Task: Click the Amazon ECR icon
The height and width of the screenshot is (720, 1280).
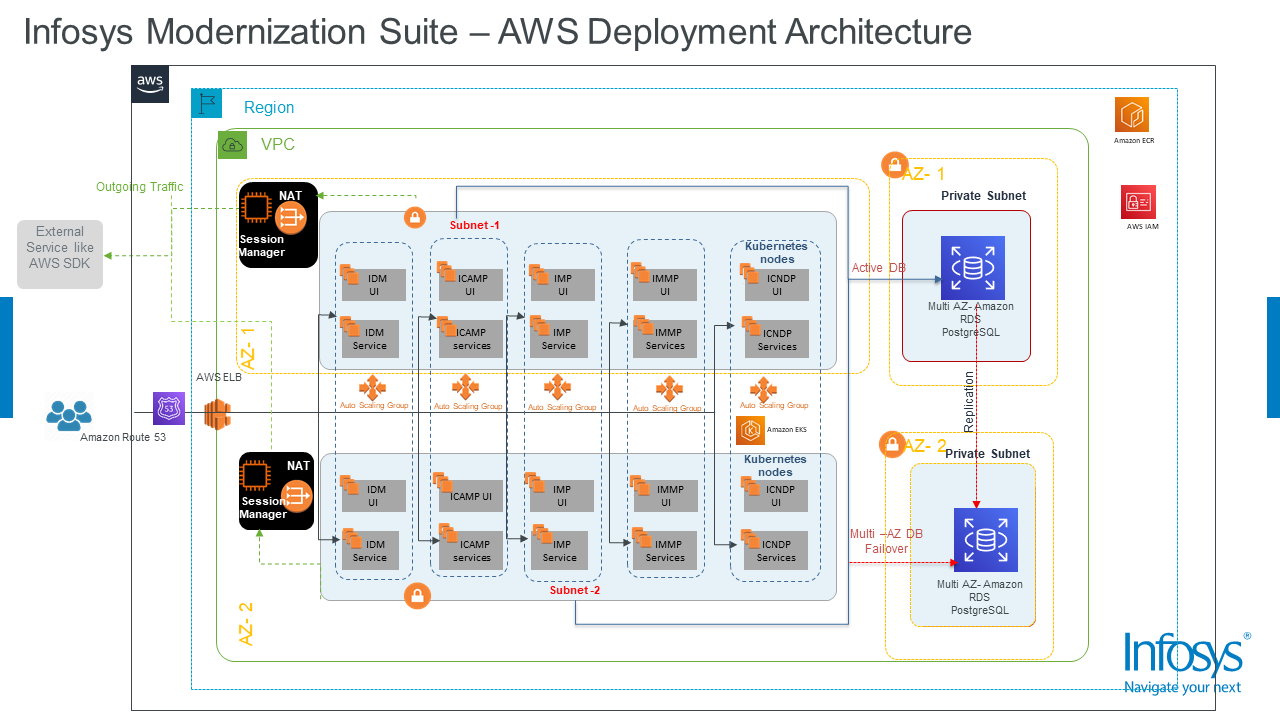Action: click(1132, 115)
